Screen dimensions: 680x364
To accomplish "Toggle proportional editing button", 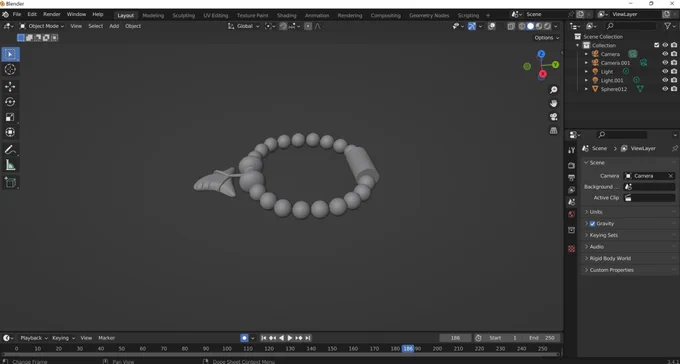I will click(308, 26).
